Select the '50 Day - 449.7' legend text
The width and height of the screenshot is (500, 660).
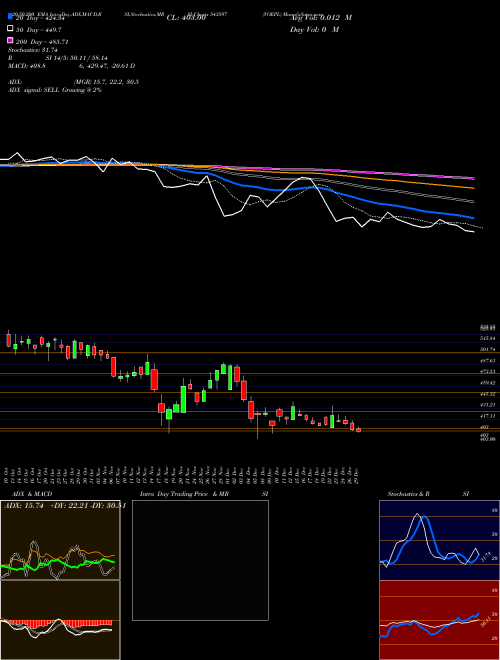[38, 30]
